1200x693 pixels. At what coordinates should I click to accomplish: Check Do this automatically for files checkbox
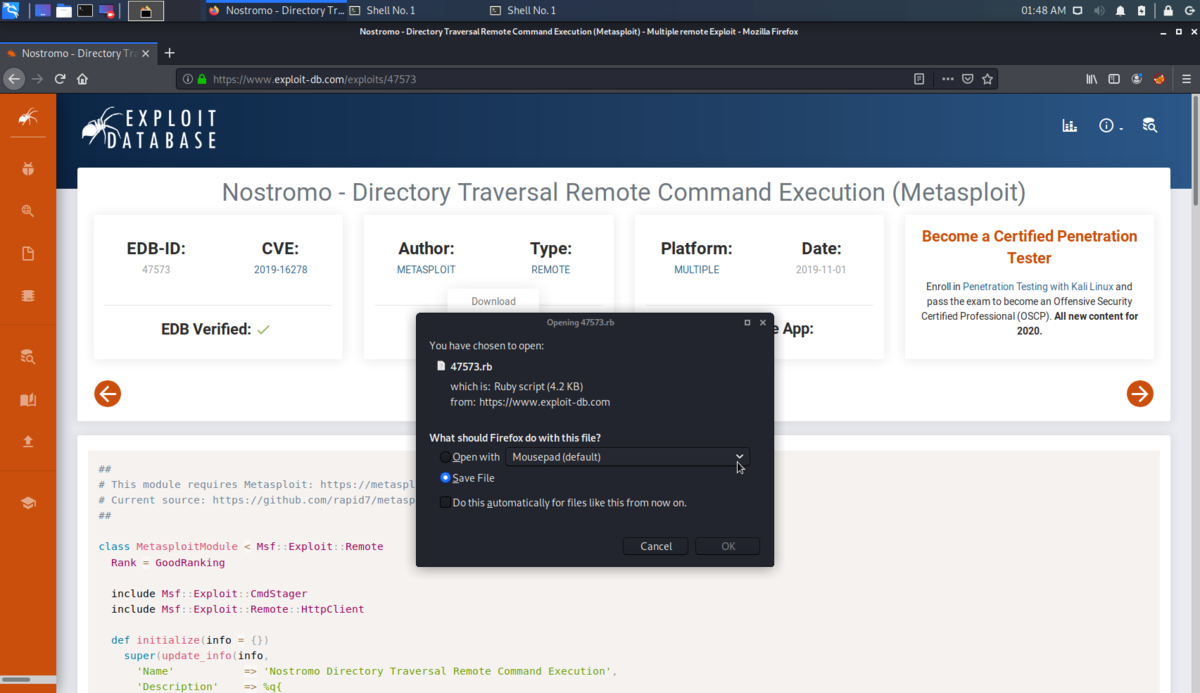[x=445, y=503]
